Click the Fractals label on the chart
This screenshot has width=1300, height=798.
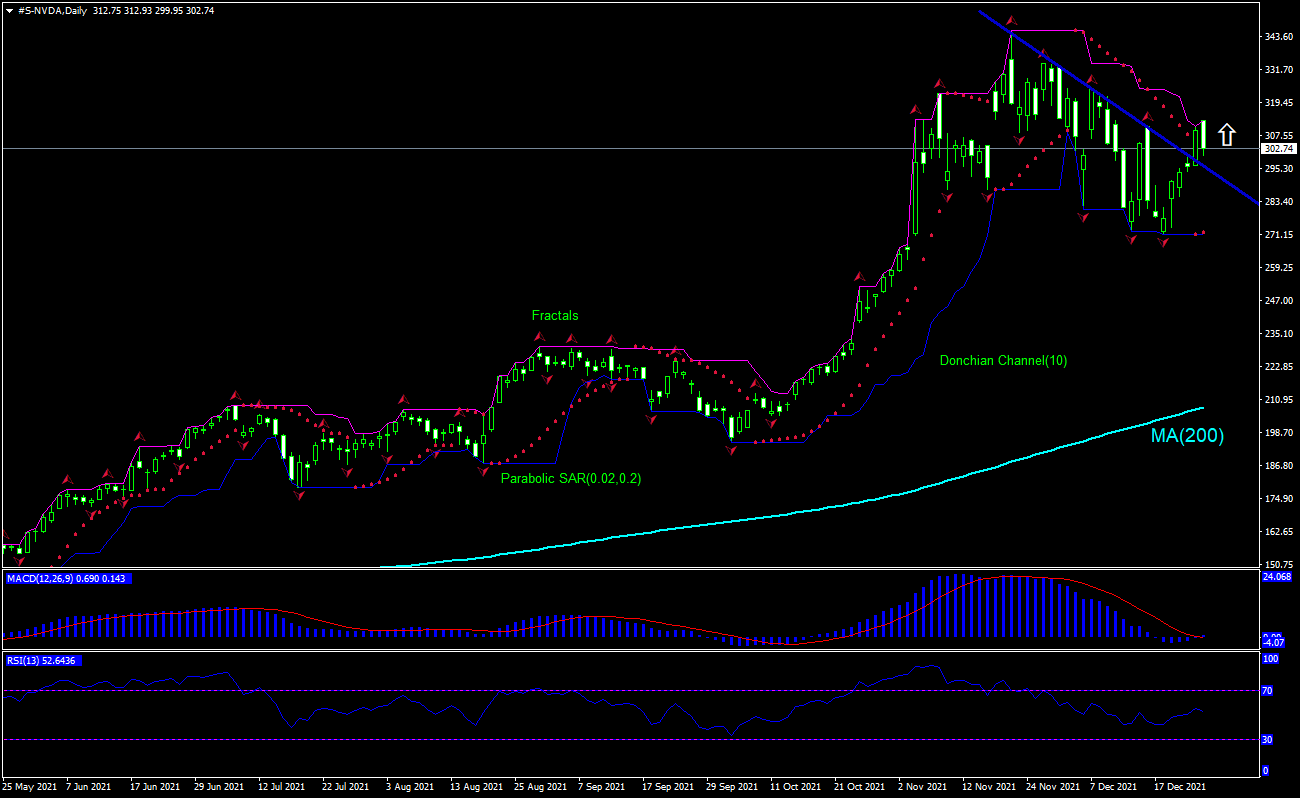pos(555,315)
